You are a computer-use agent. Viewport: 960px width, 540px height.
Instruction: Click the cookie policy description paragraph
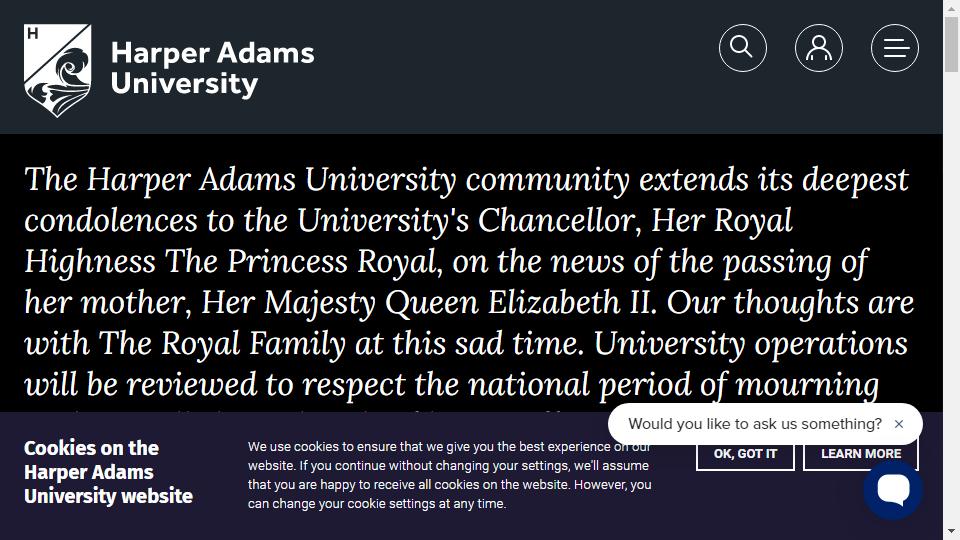click(x=449, y=475)
